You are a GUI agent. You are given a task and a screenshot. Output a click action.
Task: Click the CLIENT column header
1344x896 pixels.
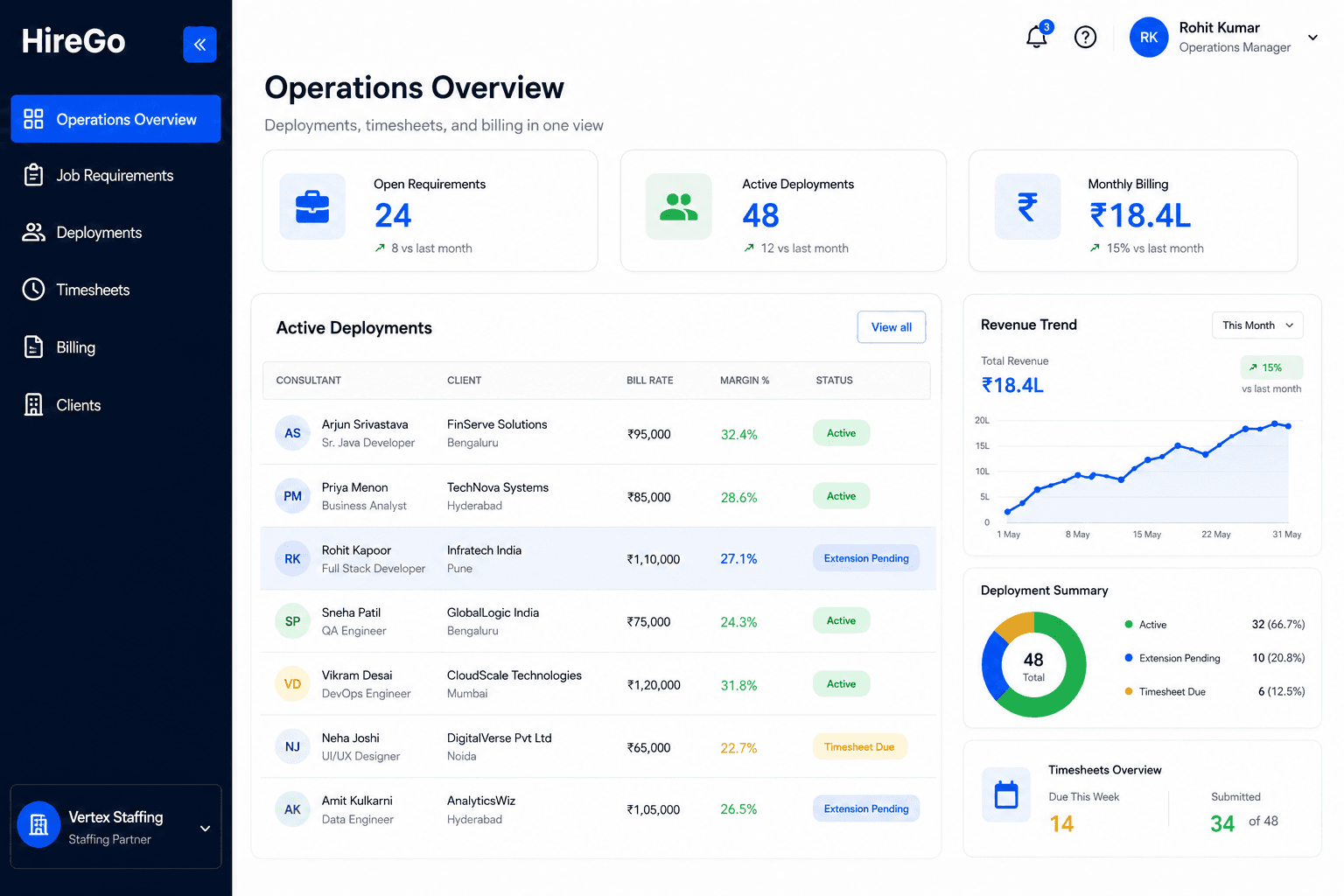tap(465, 381)
